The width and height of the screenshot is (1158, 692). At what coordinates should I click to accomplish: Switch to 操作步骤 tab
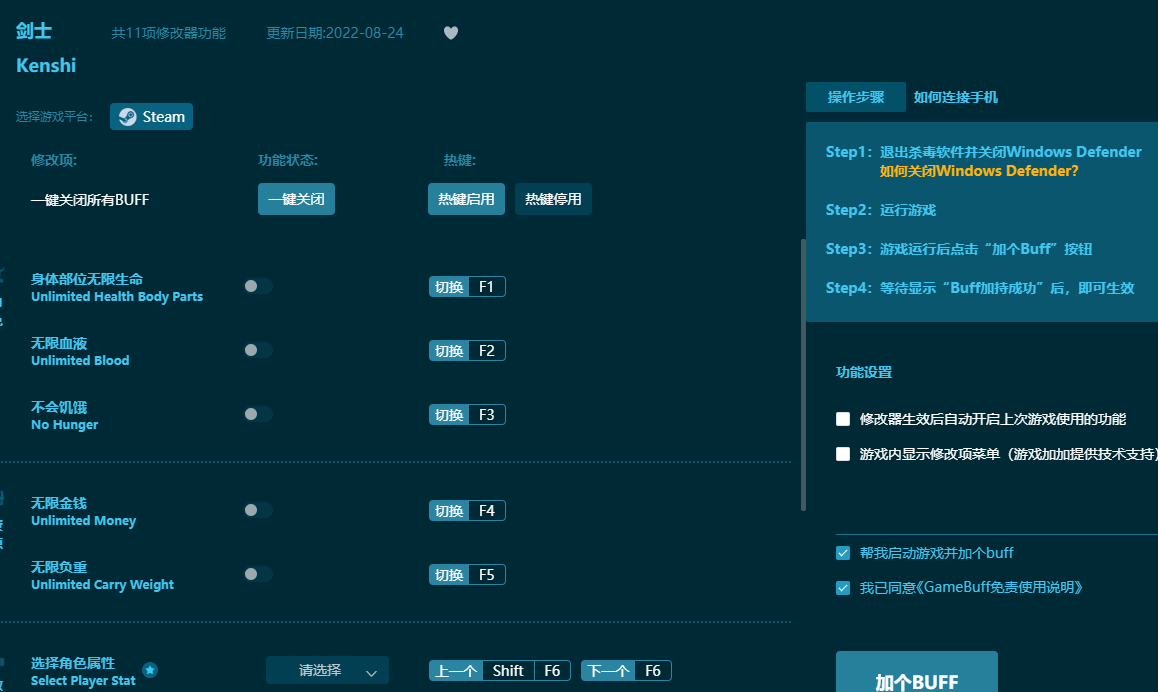tap(855, 97)
